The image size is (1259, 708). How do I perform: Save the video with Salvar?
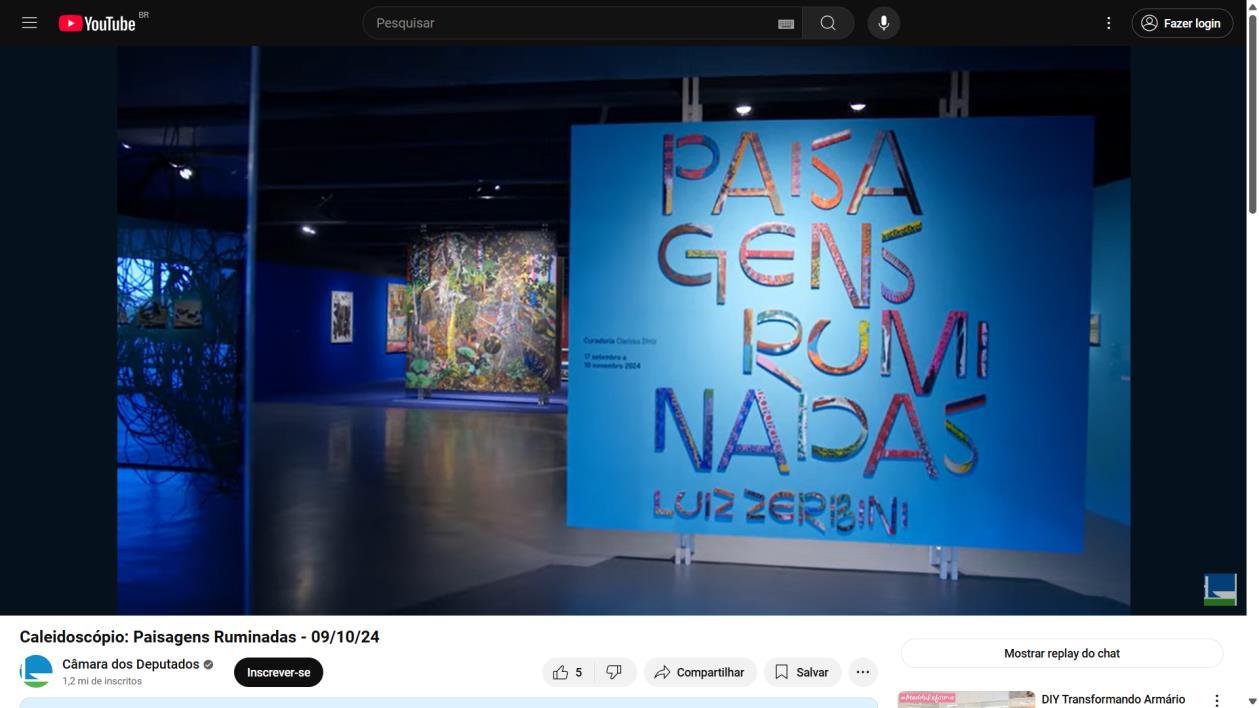(x=803, y=672)
